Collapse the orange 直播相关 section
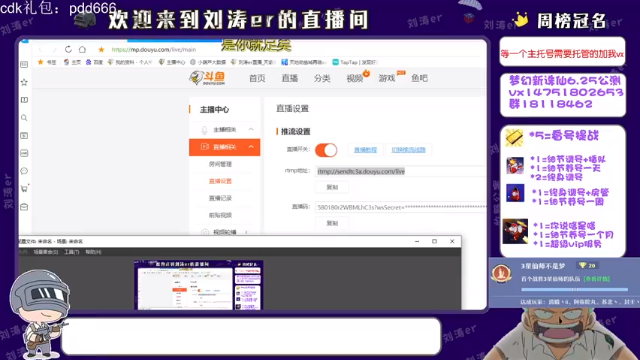The height and width of the screenshot is (360, 640). point(224,147)
